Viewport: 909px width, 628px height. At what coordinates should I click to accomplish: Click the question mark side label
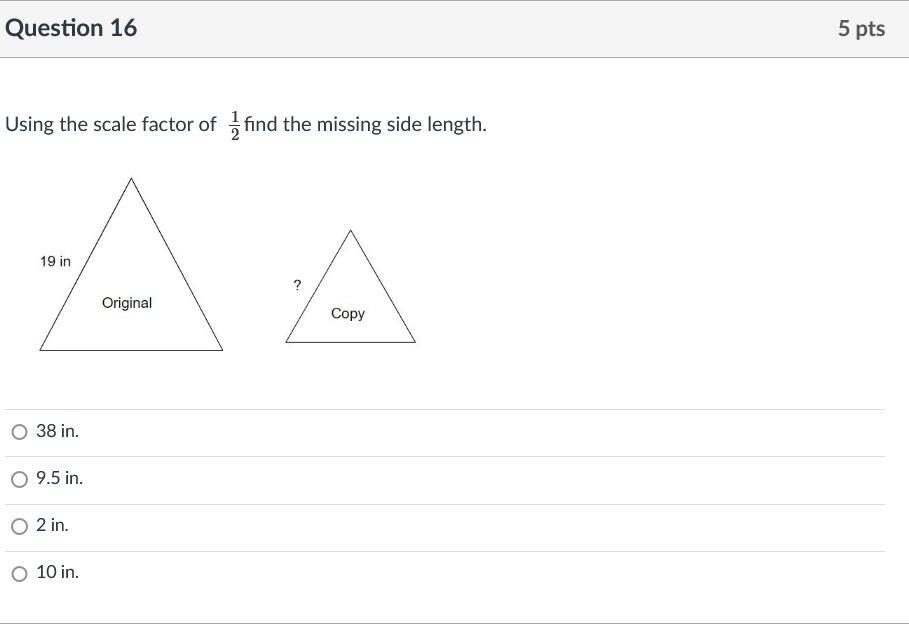pos(297,285)
